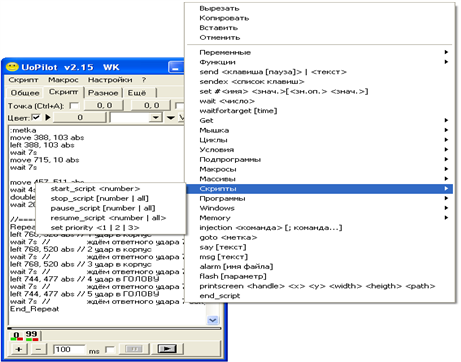Start the script with the play button
461x362 pixels.
coord(167,349)
